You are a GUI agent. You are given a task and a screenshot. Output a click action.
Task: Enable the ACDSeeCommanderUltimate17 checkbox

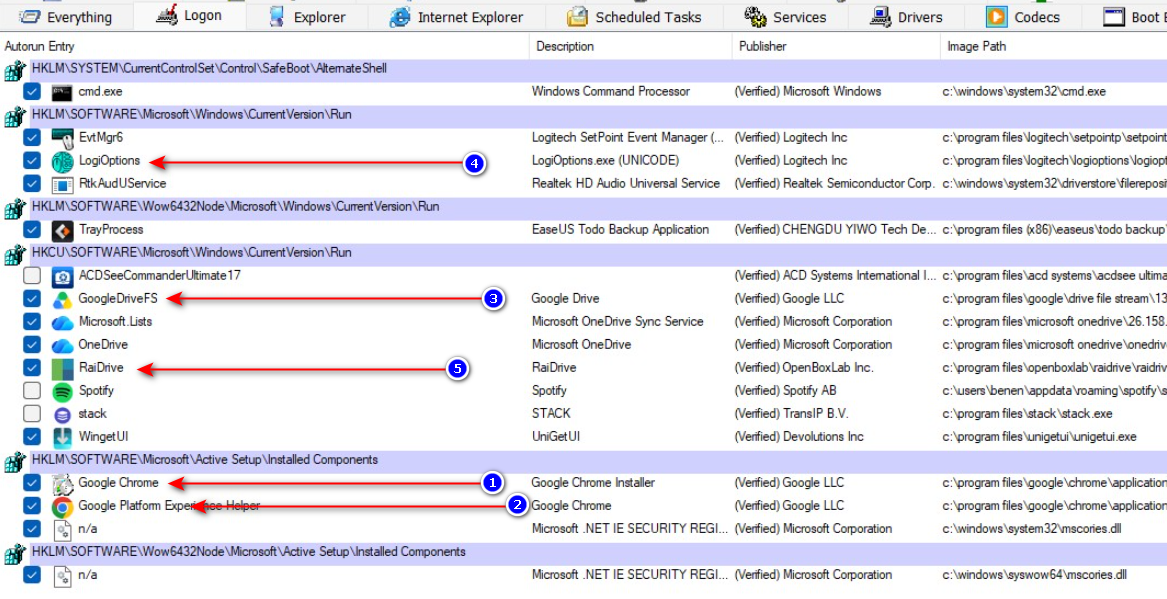(31, 275)
